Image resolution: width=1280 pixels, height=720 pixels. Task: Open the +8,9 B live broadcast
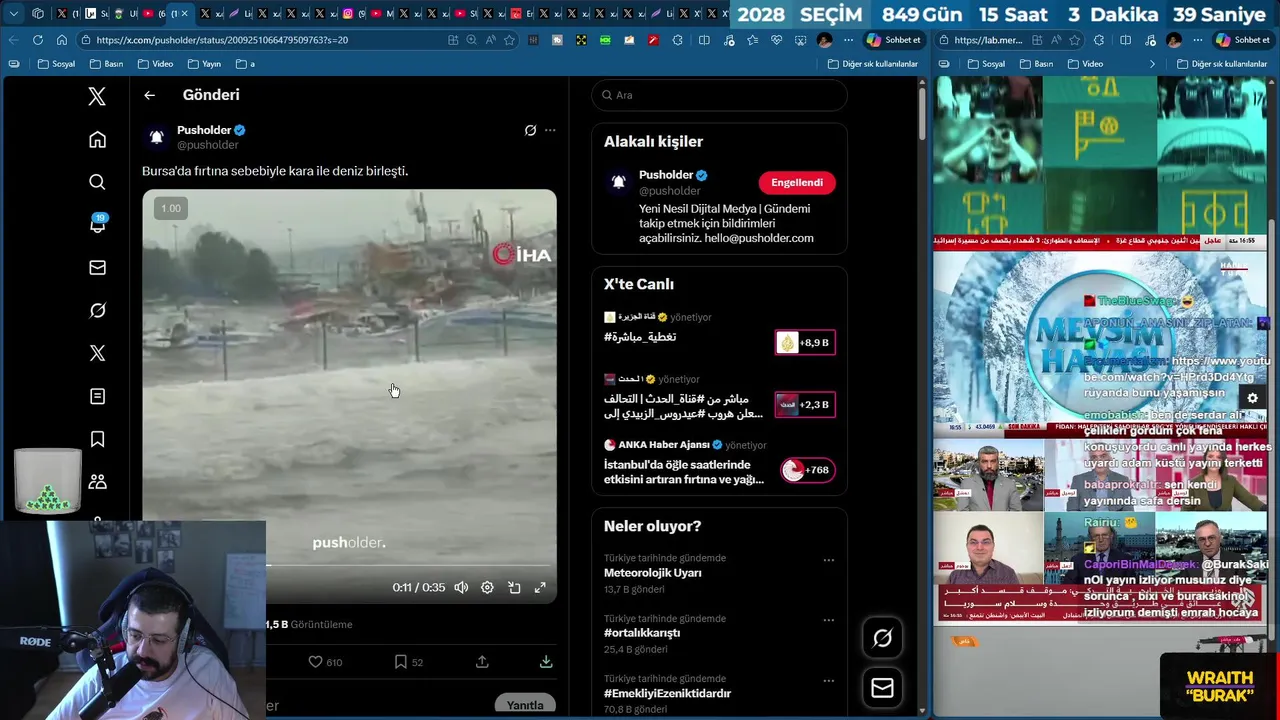pyautogui.click(x=805, y=343)
